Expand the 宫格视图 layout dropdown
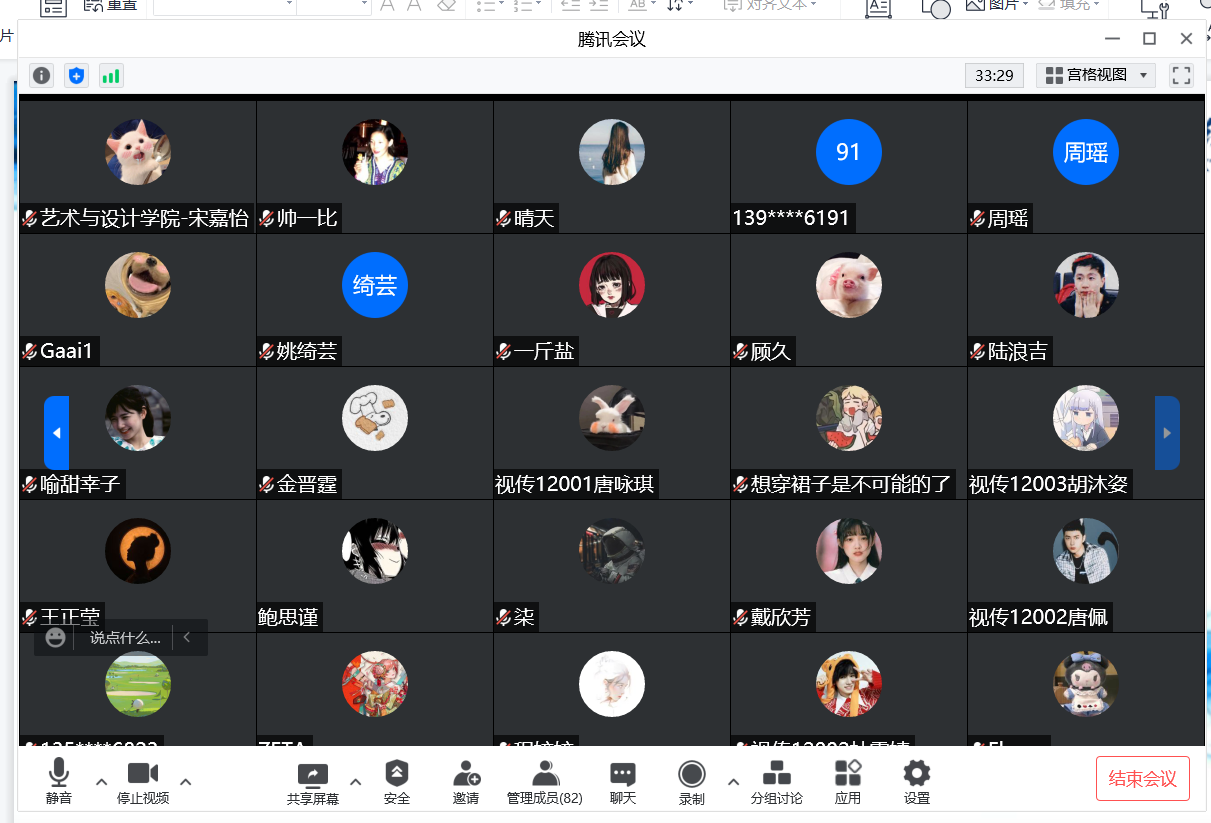 pyautogui.click(x=1096, y=75)
